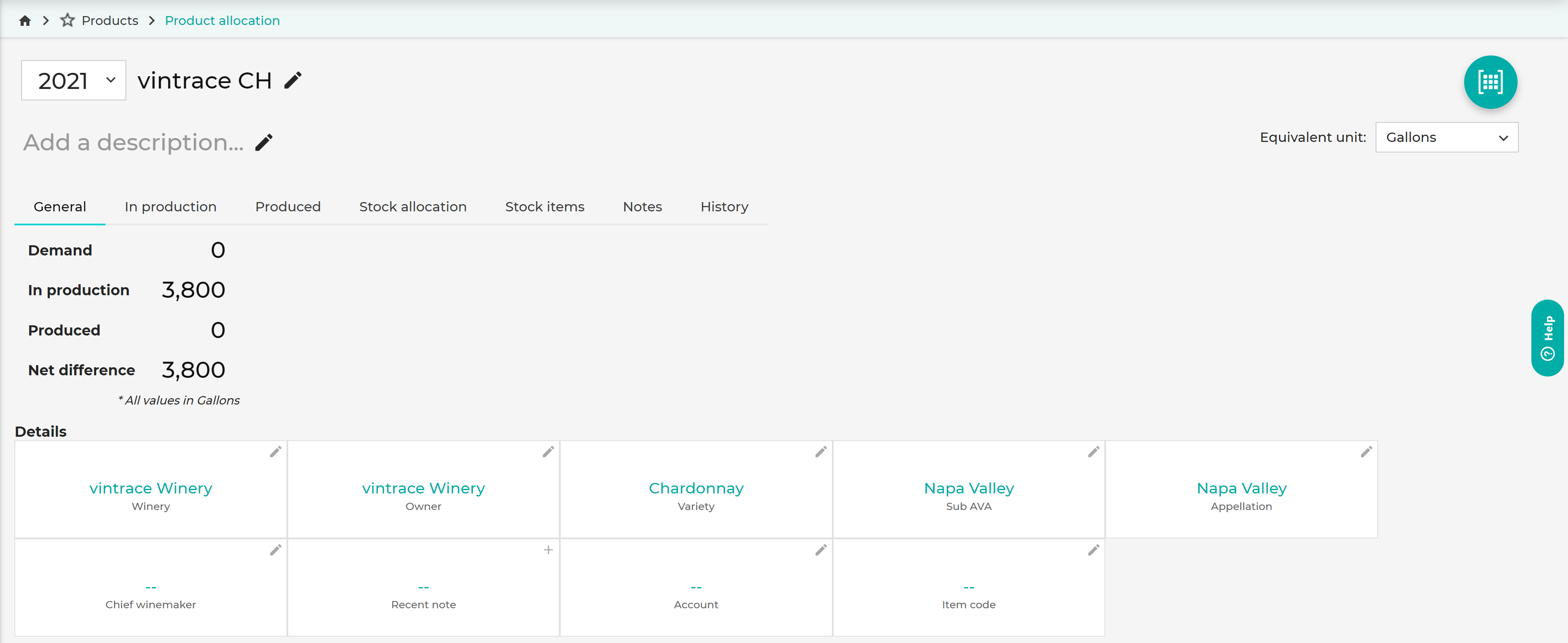Edit the product name with pencil icon

pyautogui.click(x=293, y=80)
